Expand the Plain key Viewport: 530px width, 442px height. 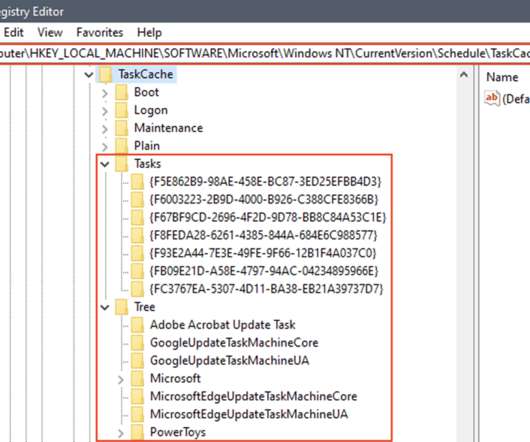pyautogui.click(x=105, y=146)
